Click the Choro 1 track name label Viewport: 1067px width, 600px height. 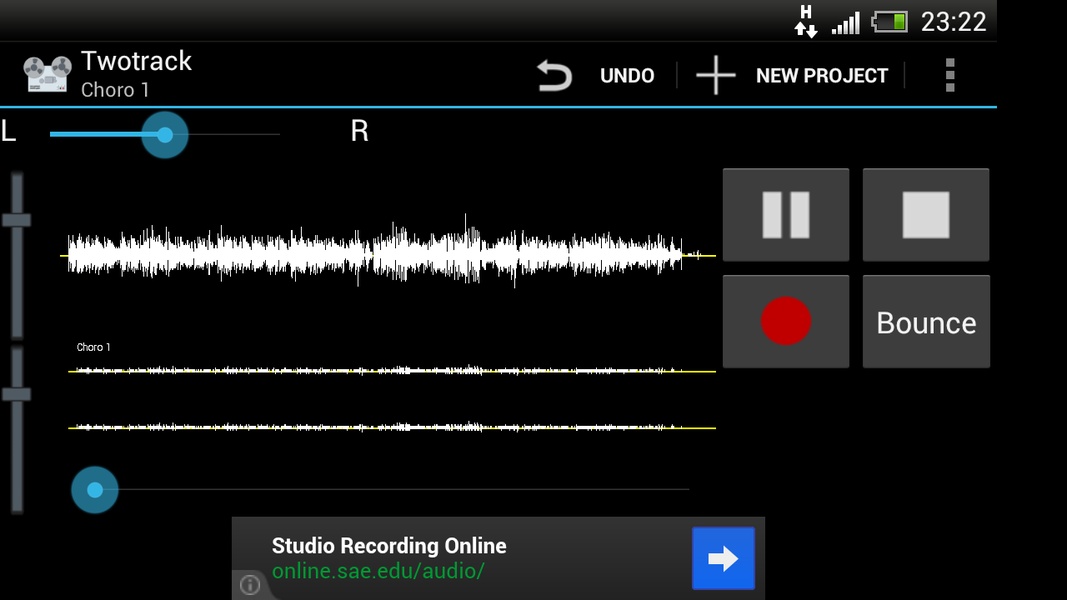(x=93, y=347)
